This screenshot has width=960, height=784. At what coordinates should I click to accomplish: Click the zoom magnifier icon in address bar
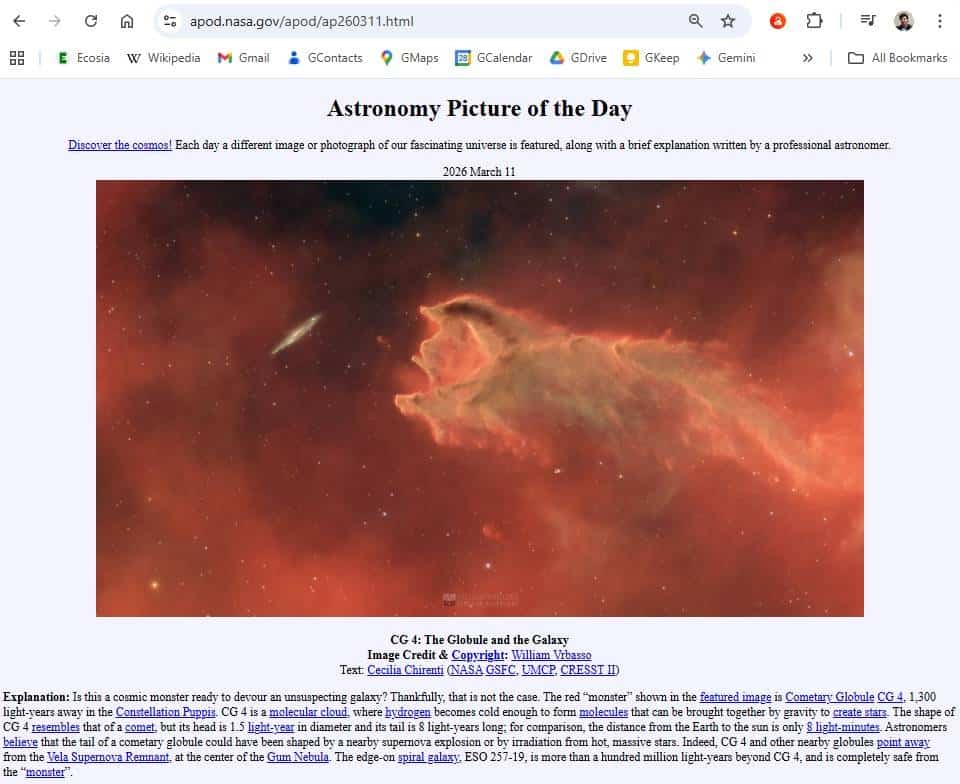[x=695, y=21]
